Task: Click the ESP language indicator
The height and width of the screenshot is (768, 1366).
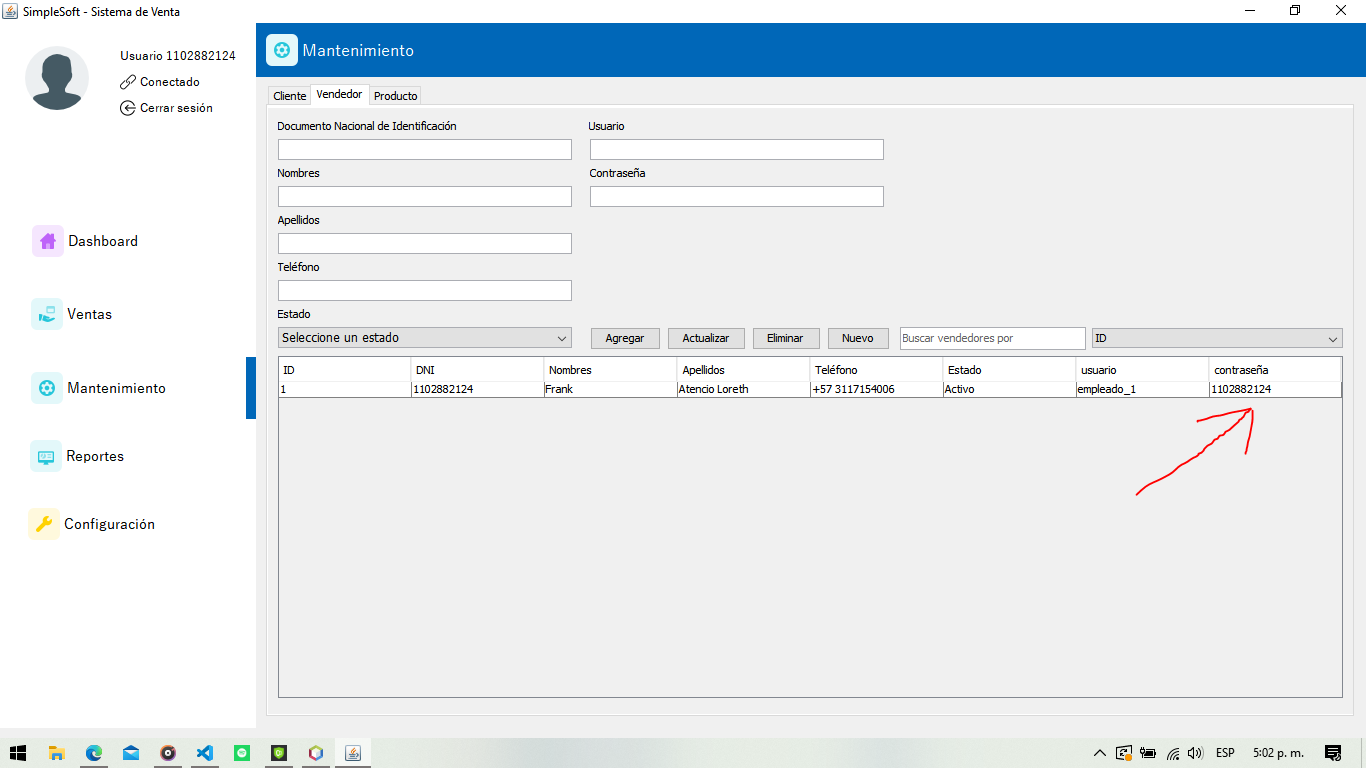Action: 1225,753
